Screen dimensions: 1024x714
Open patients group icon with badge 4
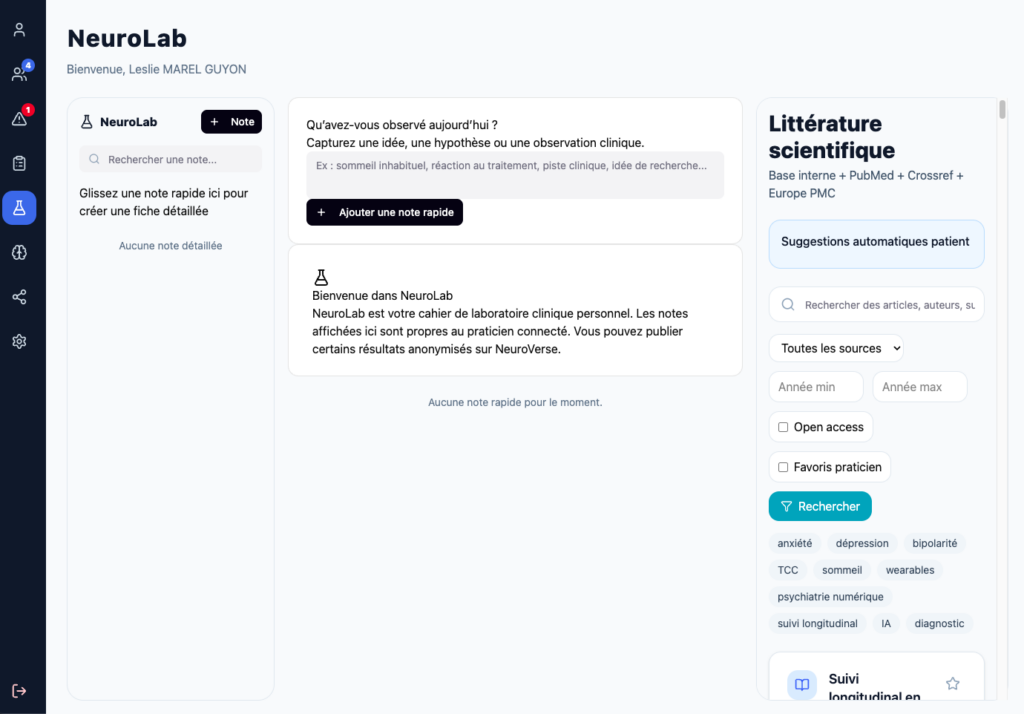pos(19,74)
